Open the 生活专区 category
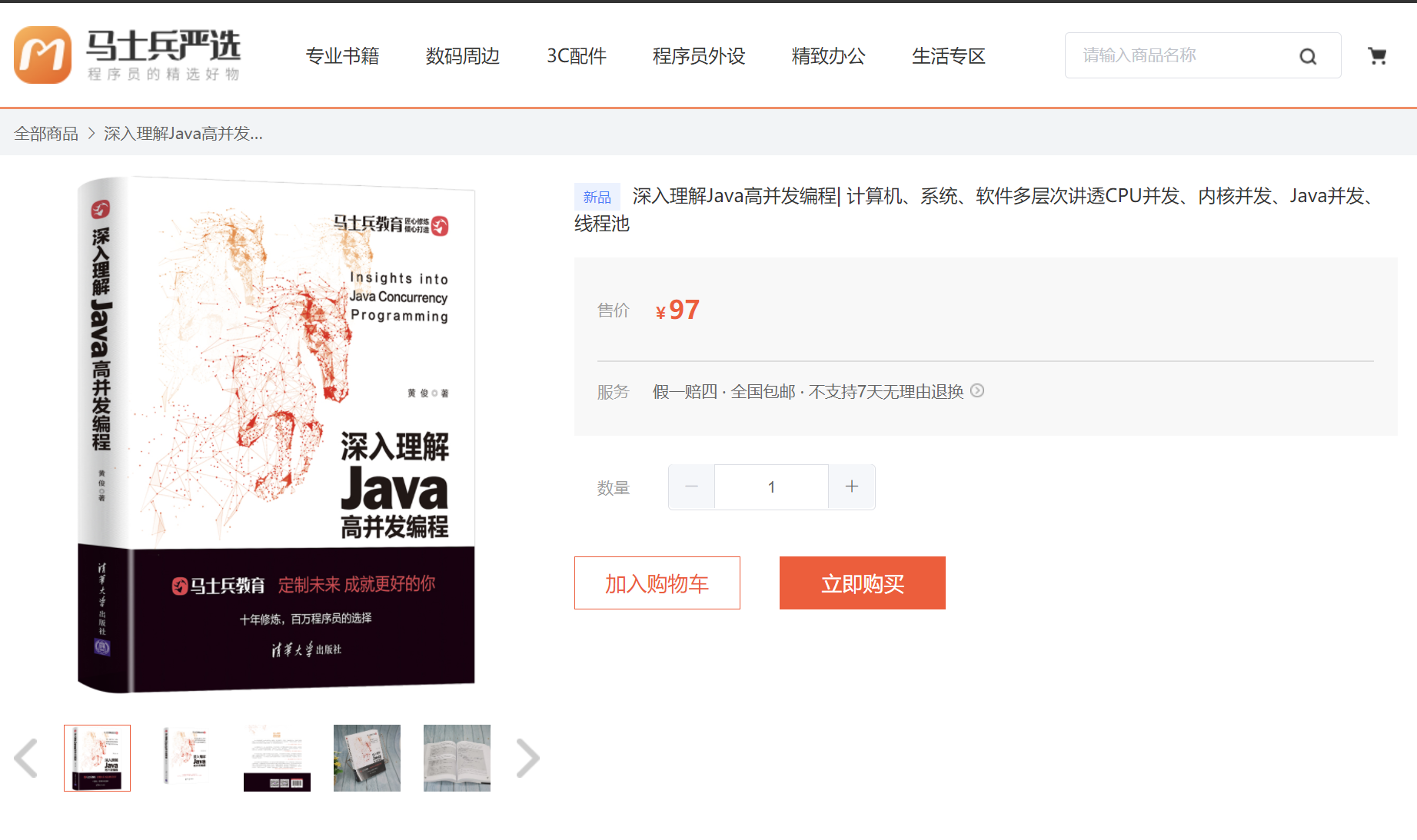This screenshot has width=1417, height=840. coord(949,56)
